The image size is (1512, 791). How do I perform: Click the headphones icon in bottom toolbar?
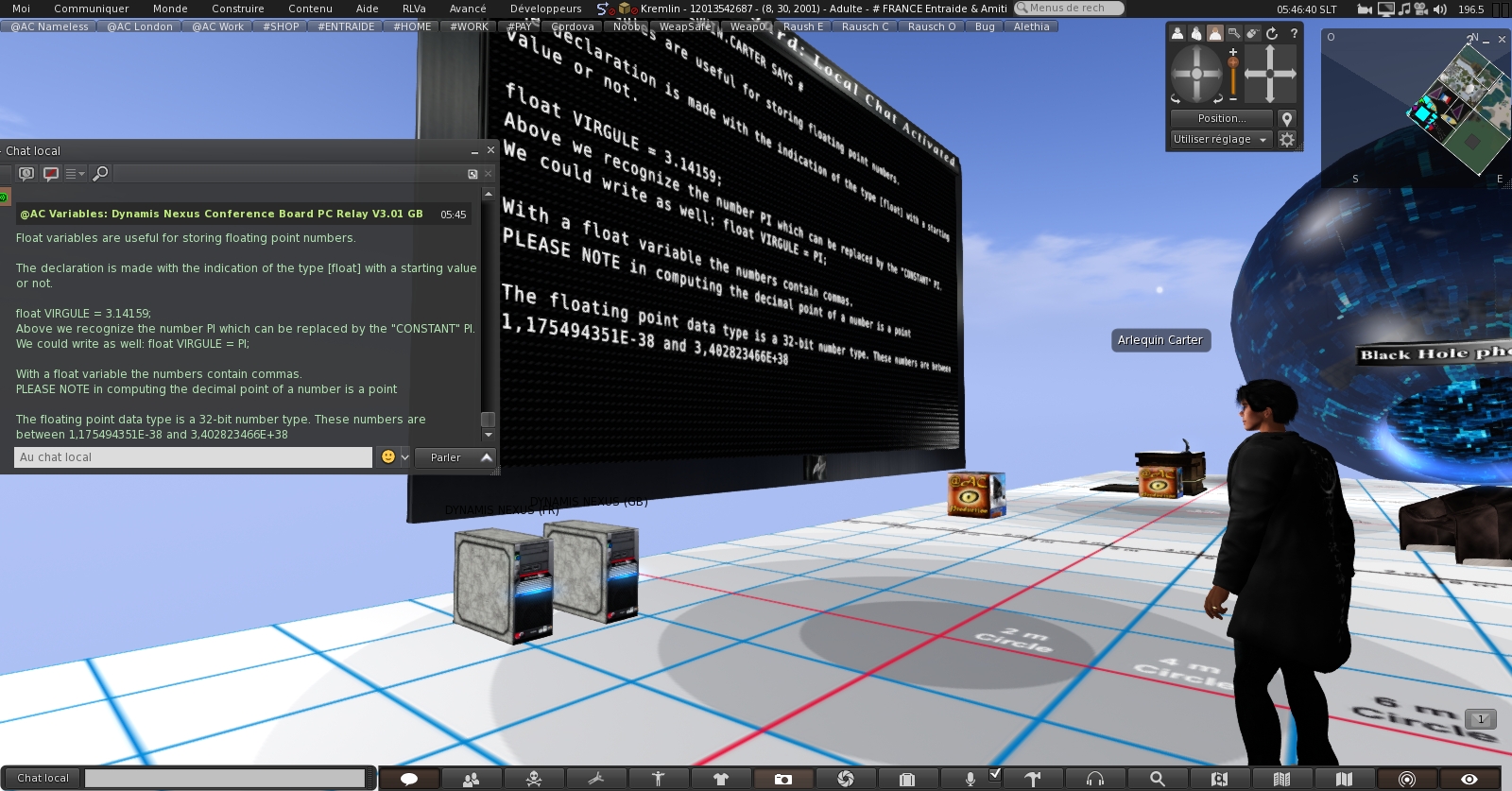pos(1094,779)
